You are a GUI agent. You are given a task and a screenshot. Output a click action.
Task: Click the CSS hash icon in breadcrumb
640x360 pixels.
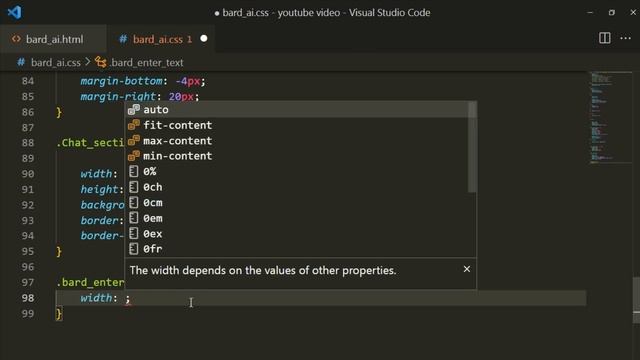coord(21,62)
